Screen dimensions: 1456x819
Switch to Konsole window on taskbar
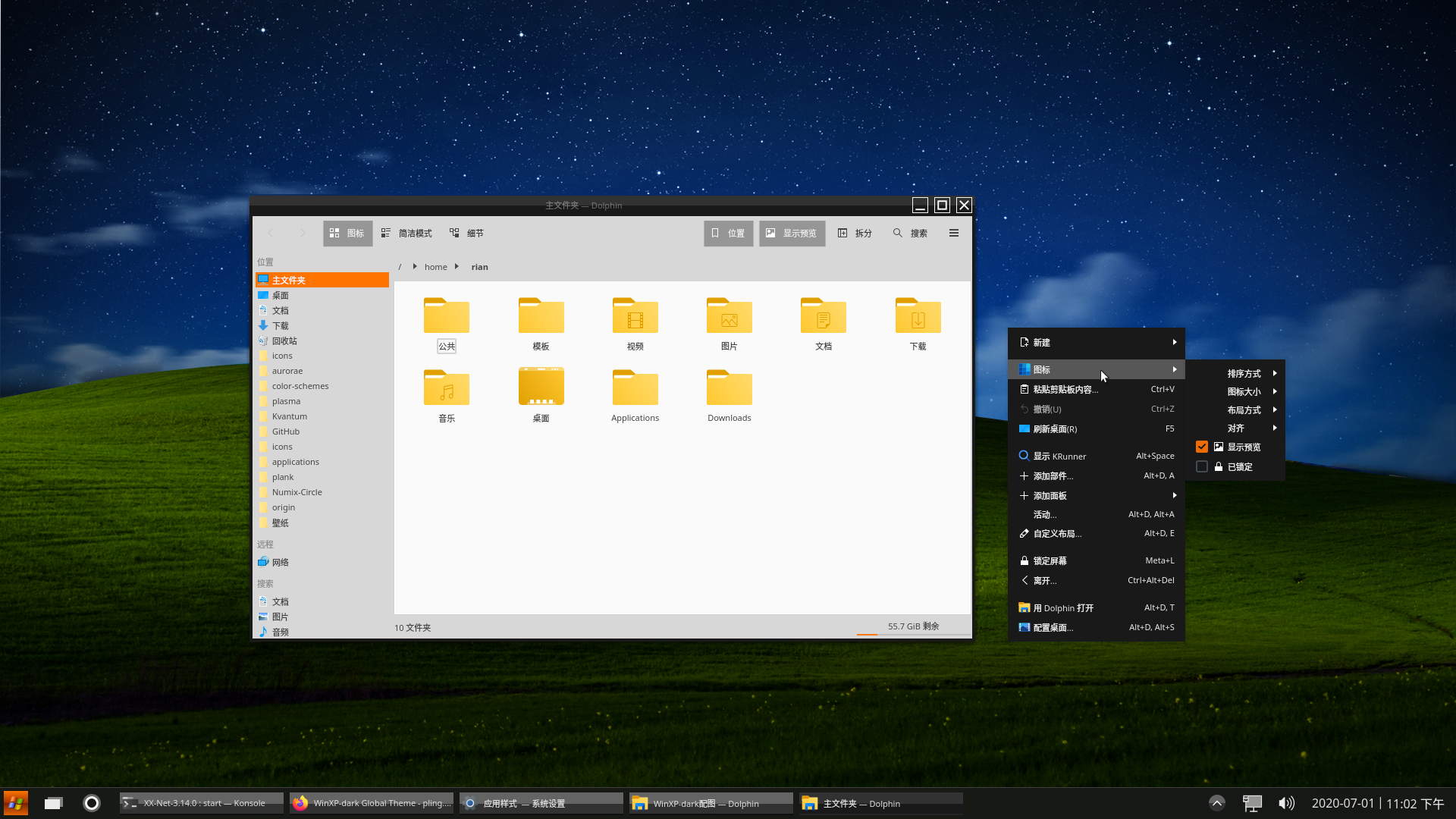[202, 803]
